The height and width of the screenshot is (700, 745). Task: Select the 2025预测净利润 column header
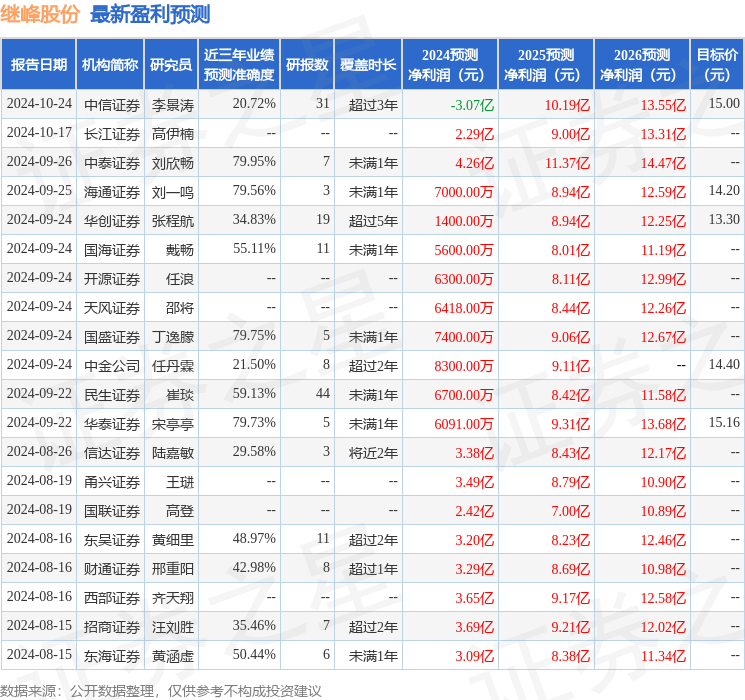pyautogui.click(x=546, y=65)
